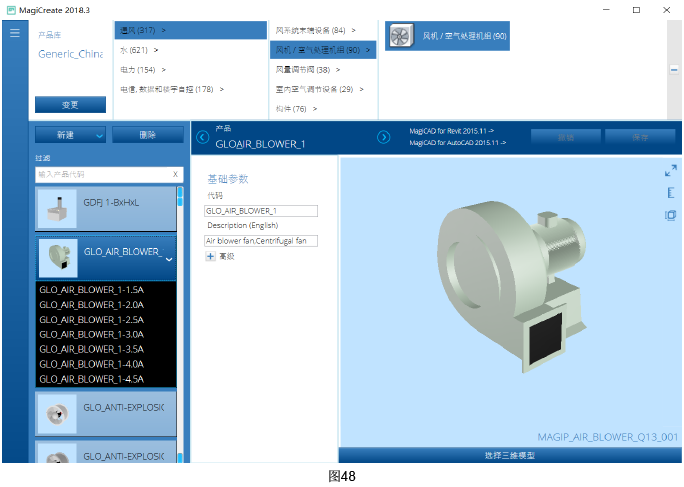
Task: Click the 保存 button in the product header
Action: tap(640, 137)
